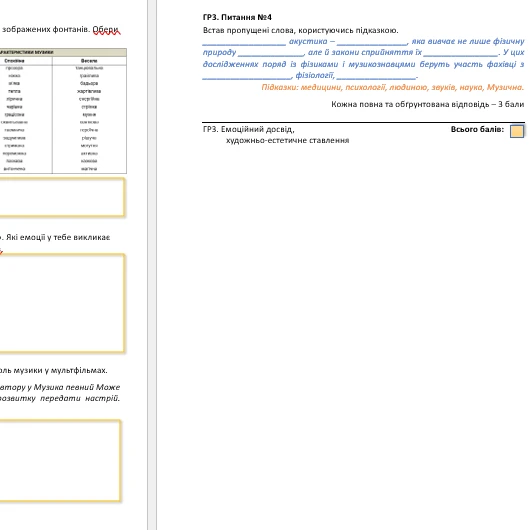Click the orange Підказки hint line

tap(392, 88)
